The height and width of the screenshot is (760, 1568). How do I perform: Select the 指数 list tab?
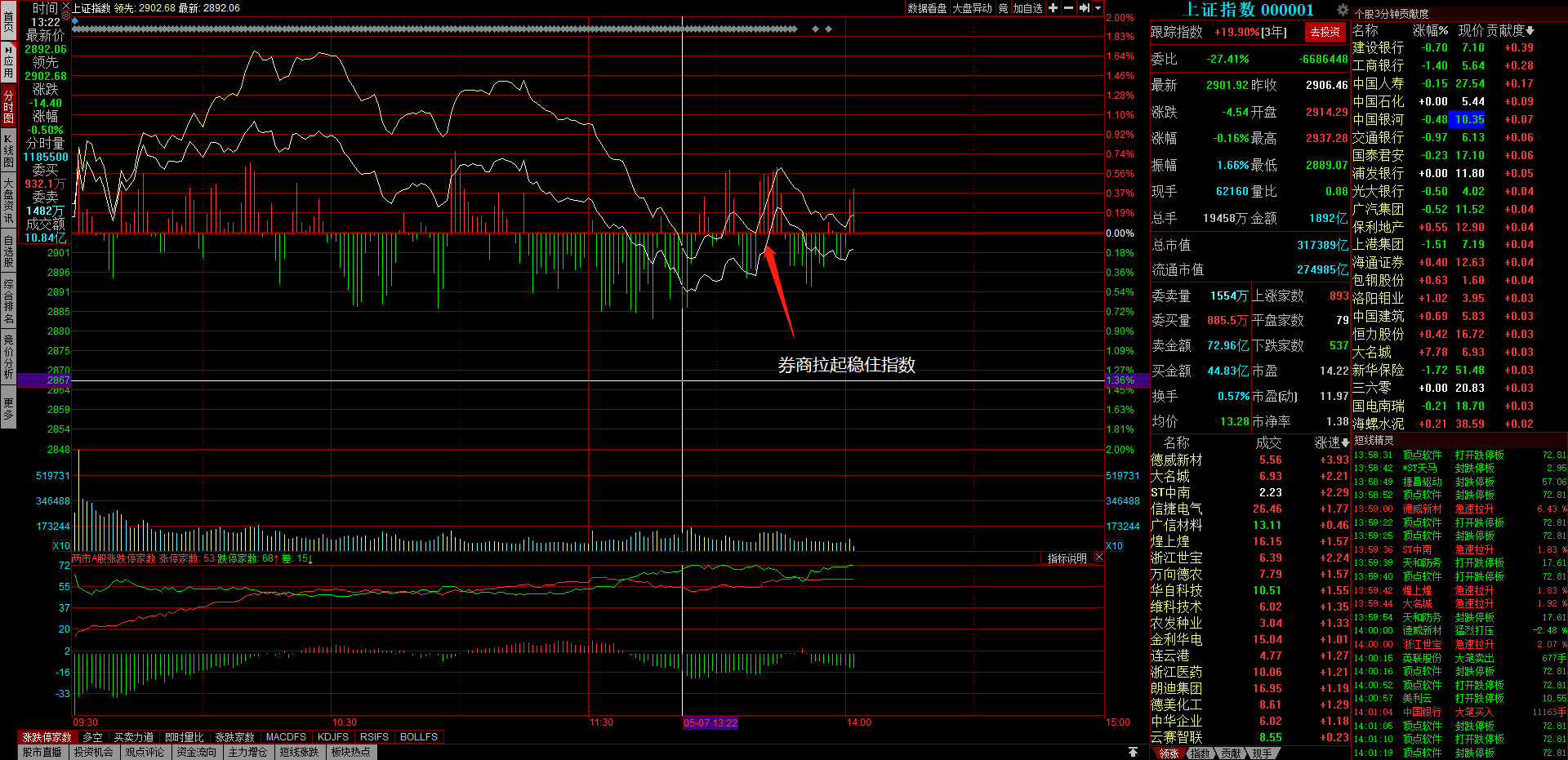1200,753
